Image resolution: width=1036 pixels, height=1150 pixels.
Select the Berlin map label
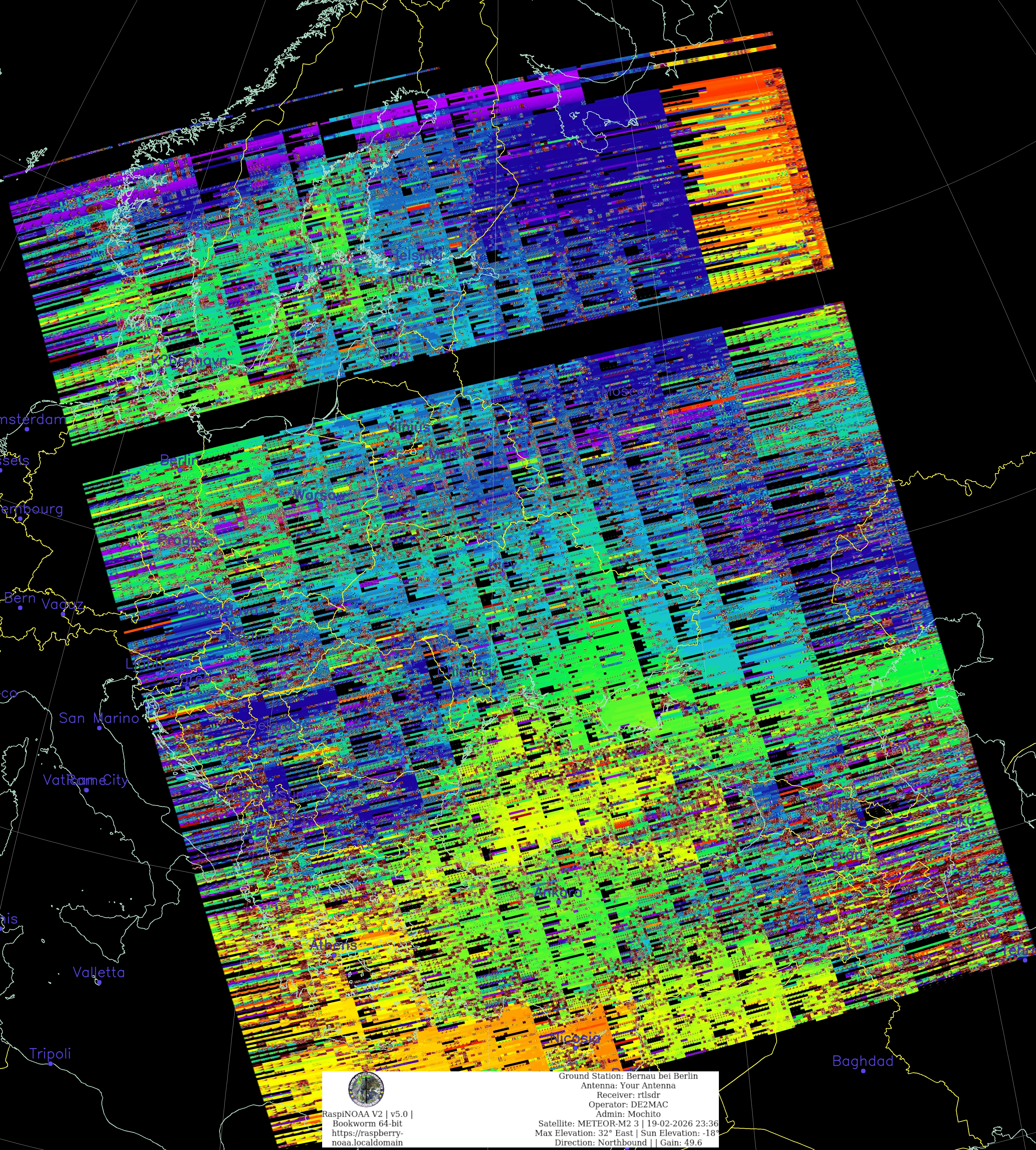coord(179,459)
